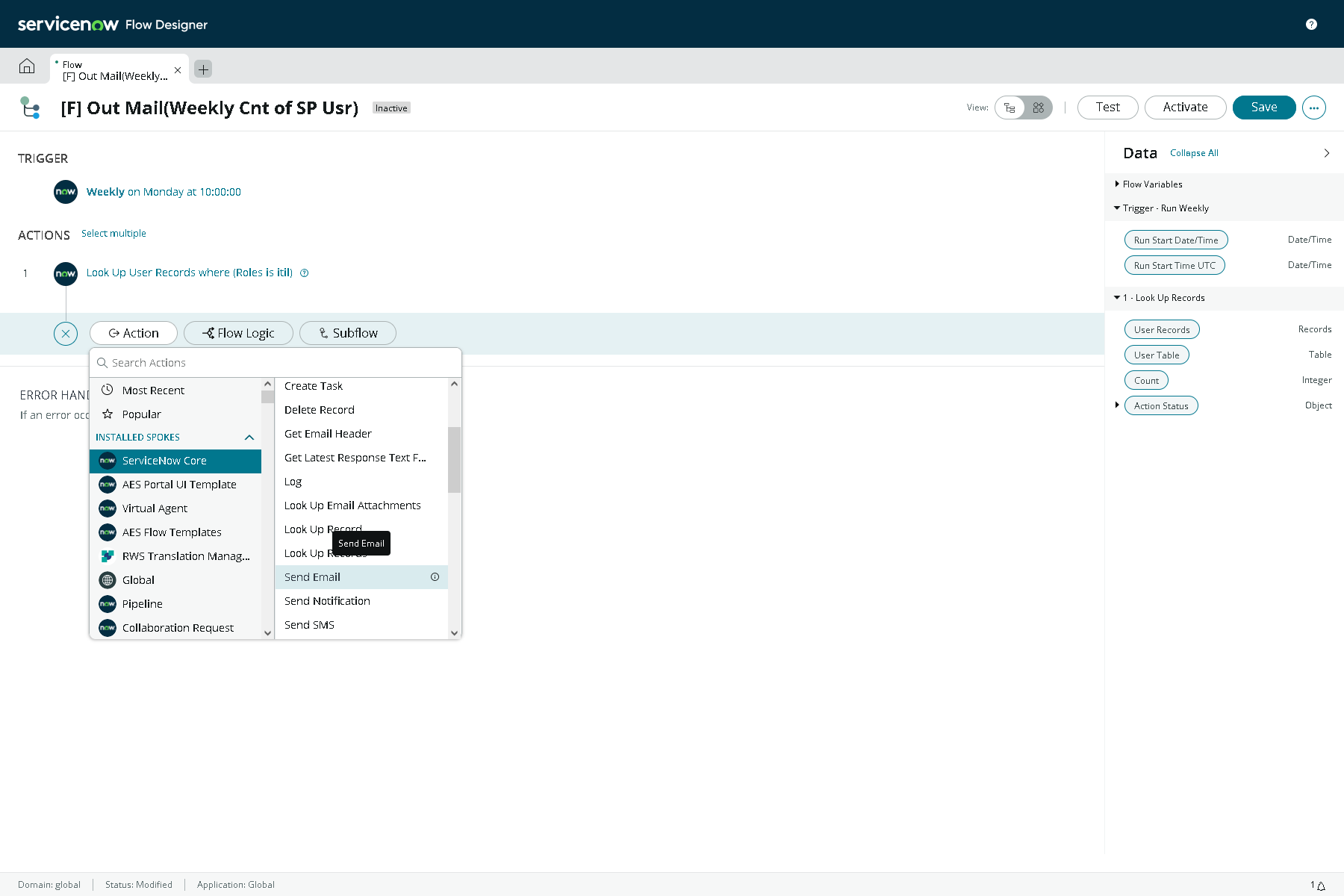This screenshot has width=1344, height=896.
Task: Select the Run Start Date/Time pill
Action: [1176, 240]
